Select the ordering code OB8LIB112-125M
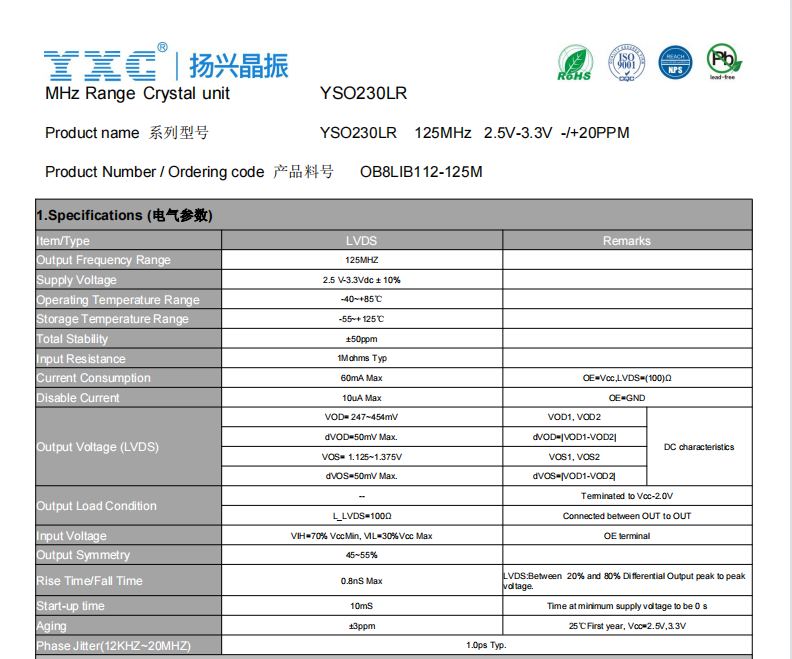792x659 pixels. tap(421, 172)
